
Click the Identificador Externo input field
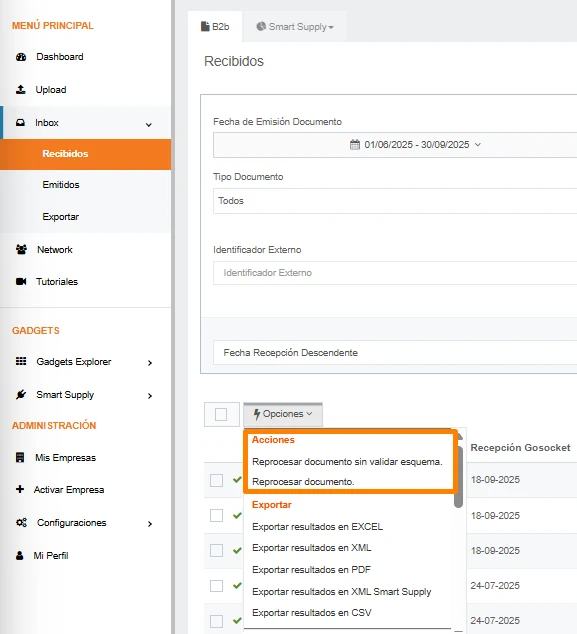(x=395, y=273)
